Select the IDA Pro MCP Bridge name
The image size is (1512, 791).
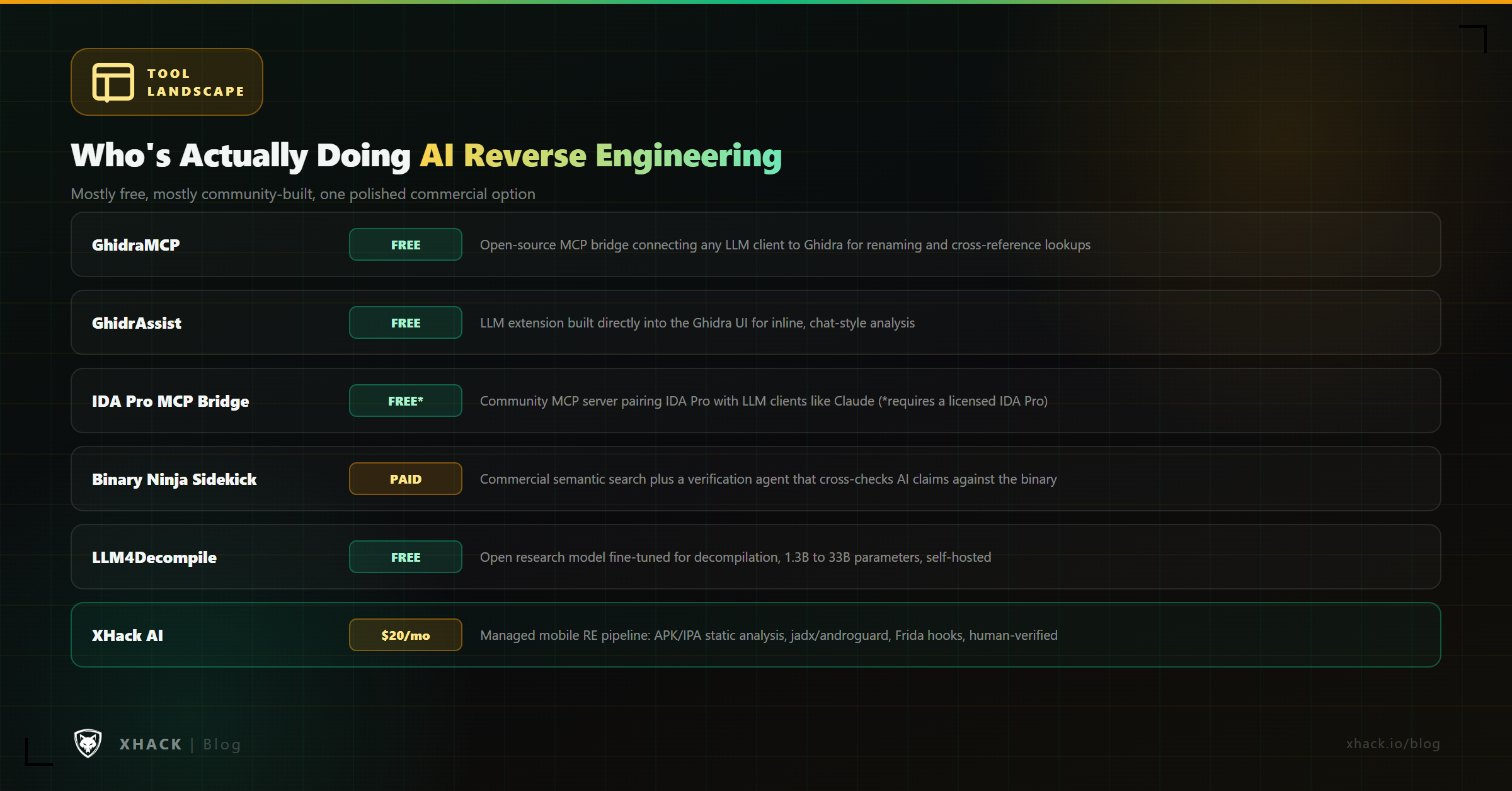pos(171,401)
